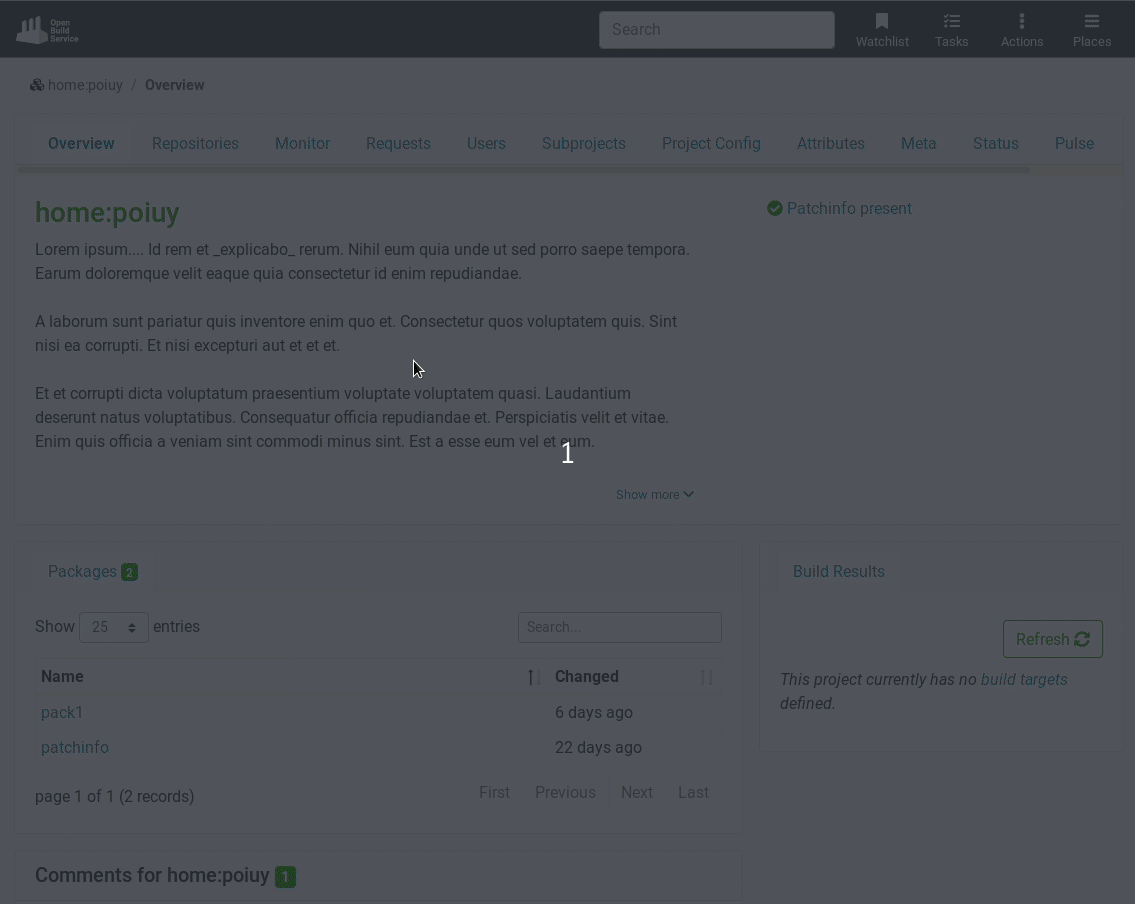Click the Refresh circular arrow icon
Viewport: 1135px width, 904px height.
point(1082,639)
